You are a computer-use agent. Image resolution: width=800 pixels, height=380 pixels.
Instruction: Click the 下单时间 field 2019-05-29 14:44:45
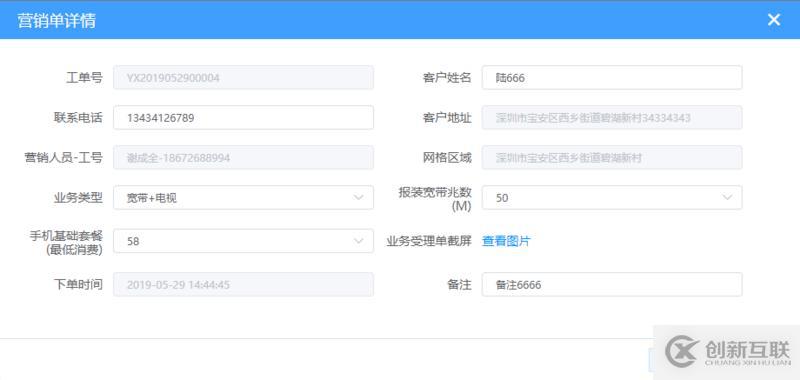point(243,285)
